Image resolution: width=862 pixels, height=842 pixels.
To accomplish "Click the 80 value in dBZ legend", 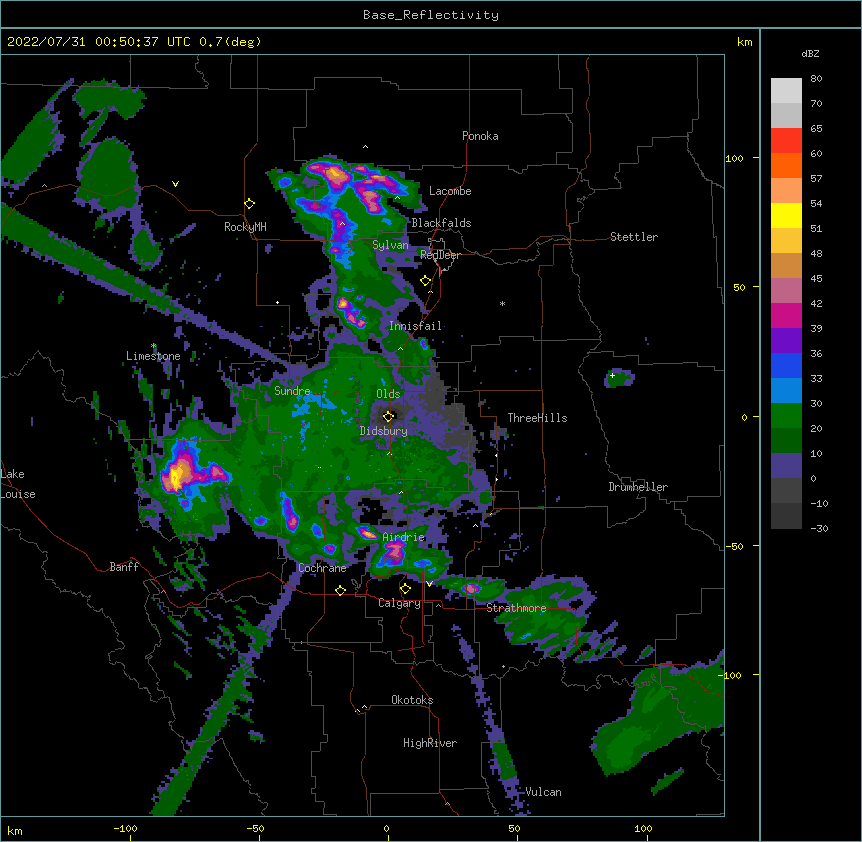I will (x=816, y=79).
